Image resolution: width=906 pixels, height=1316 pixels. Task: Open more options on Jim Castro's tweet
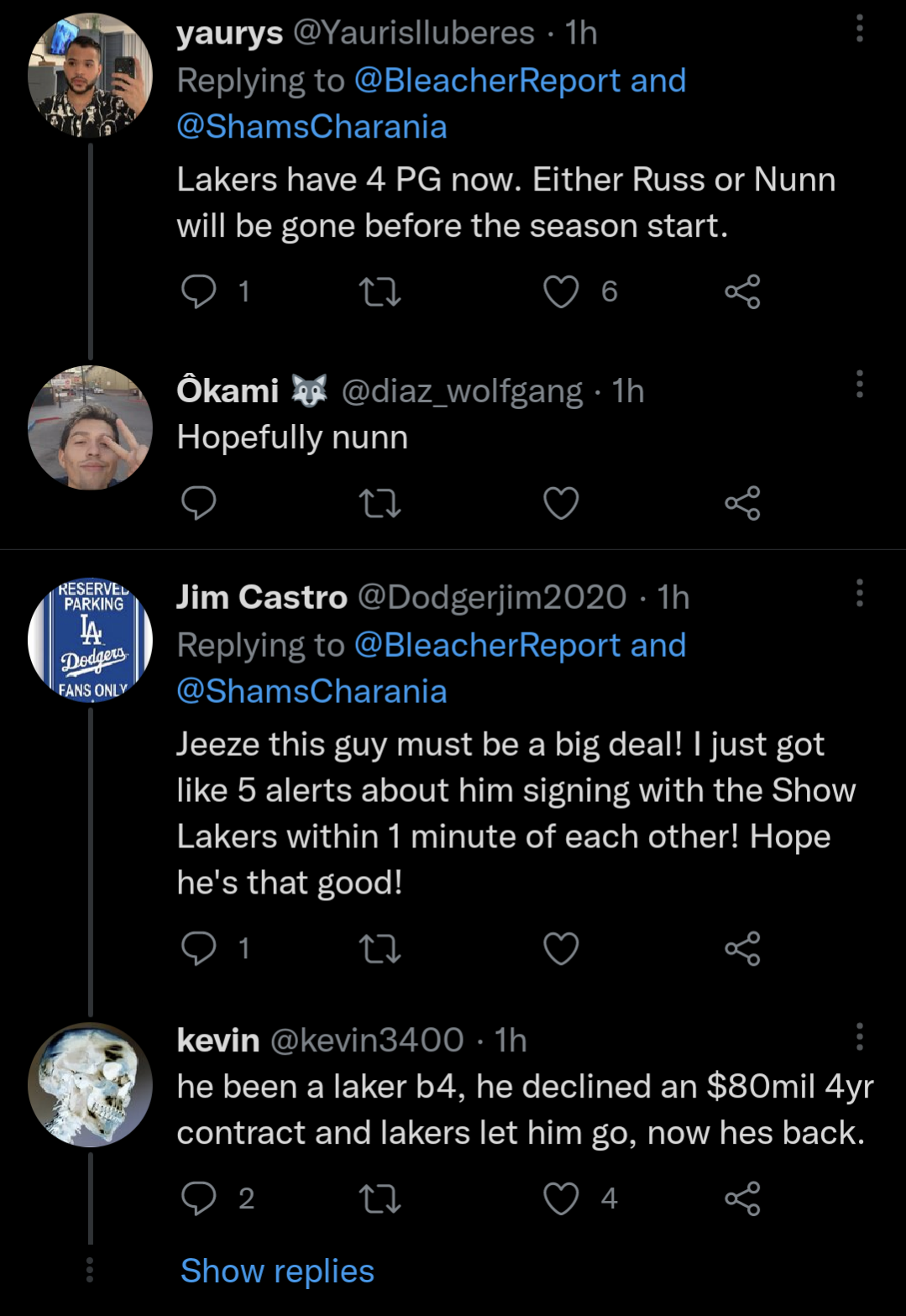(859, 593)
